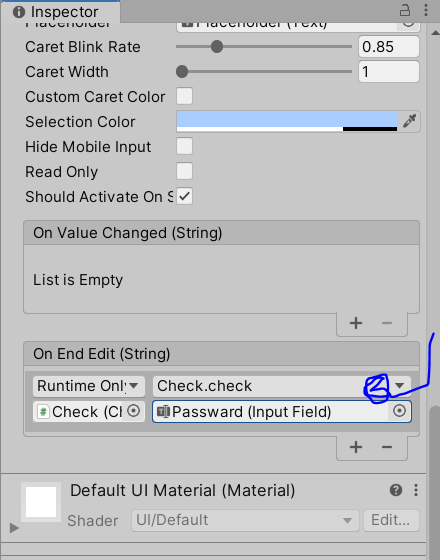Click the Caret Width value field

(389, 72)
